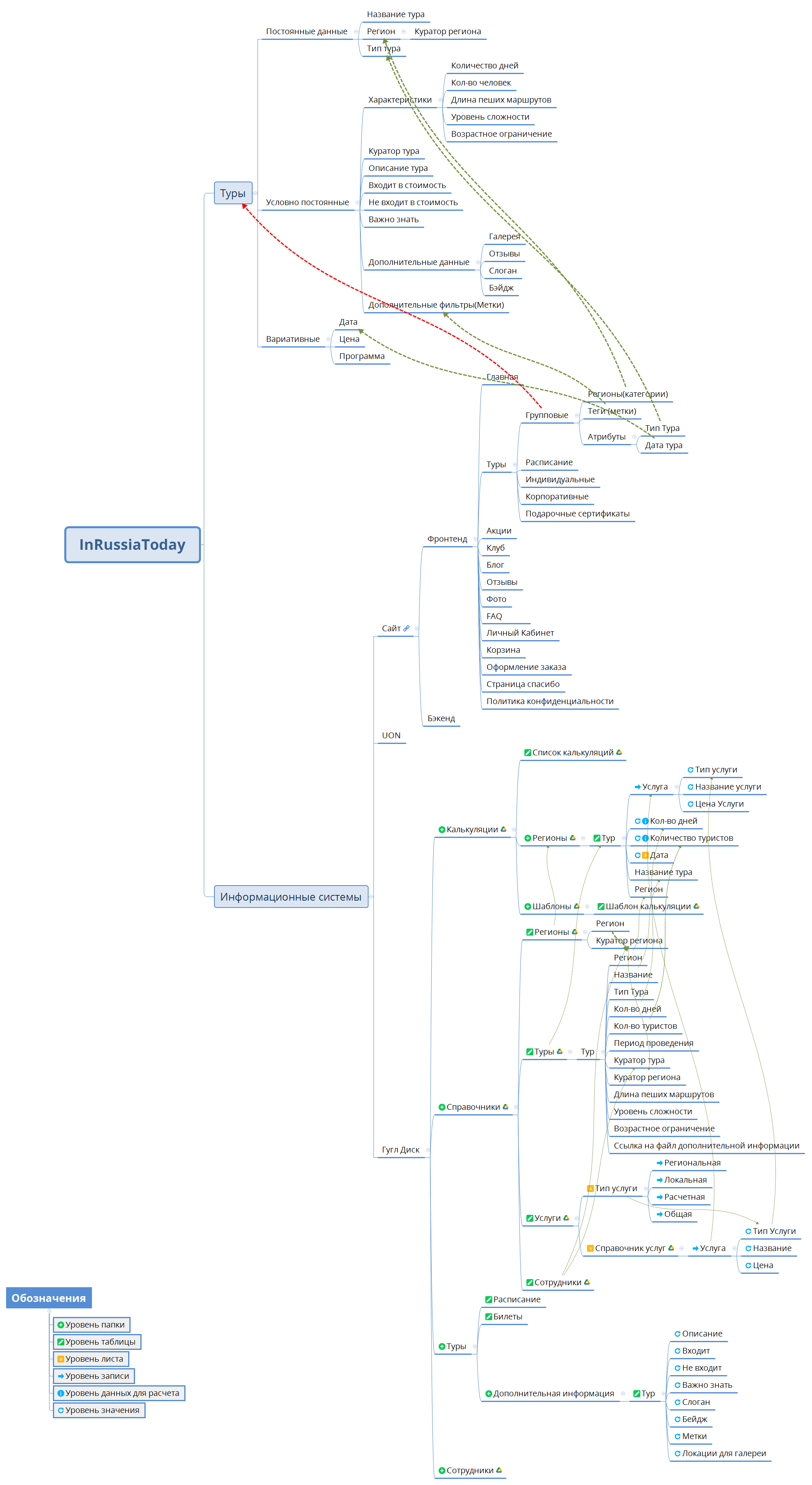812x1485 pixels.
Task: Select the central InRussiaToday topic
Action: click(x=133, y=544)
